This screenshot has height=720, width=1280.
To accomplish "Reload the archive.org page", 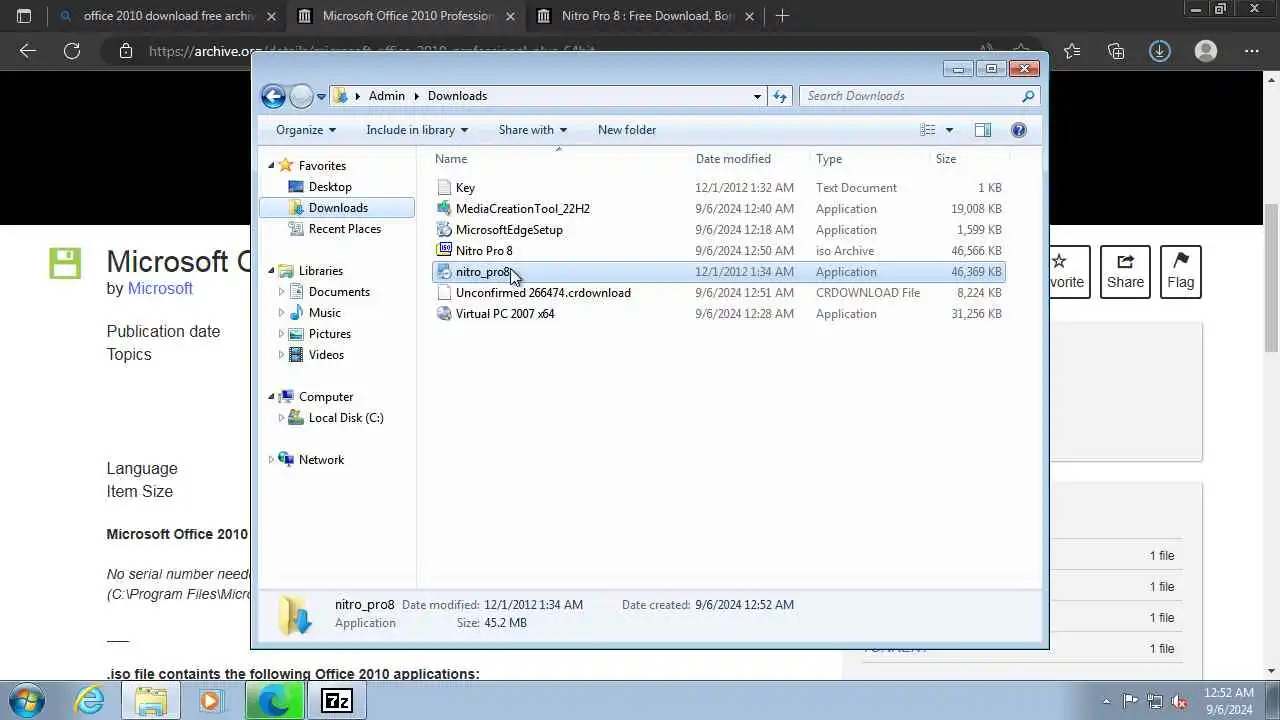I will tap(72, 51).
